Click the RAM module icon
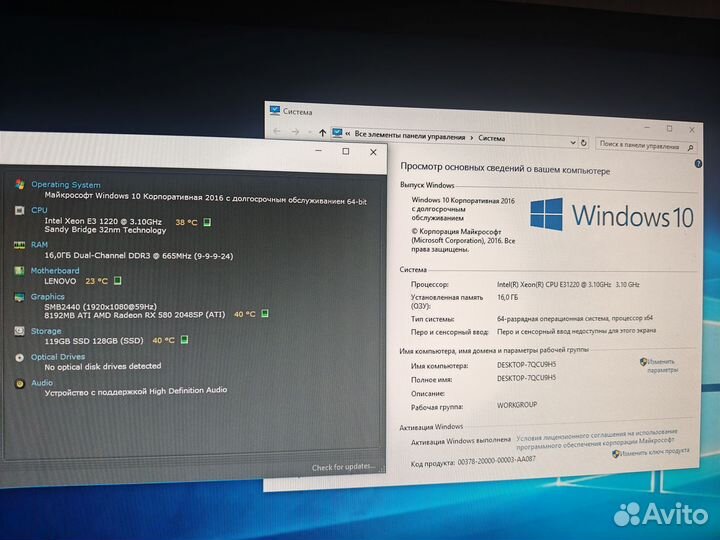This screenshot has width=720, height=540. [19, 245]
